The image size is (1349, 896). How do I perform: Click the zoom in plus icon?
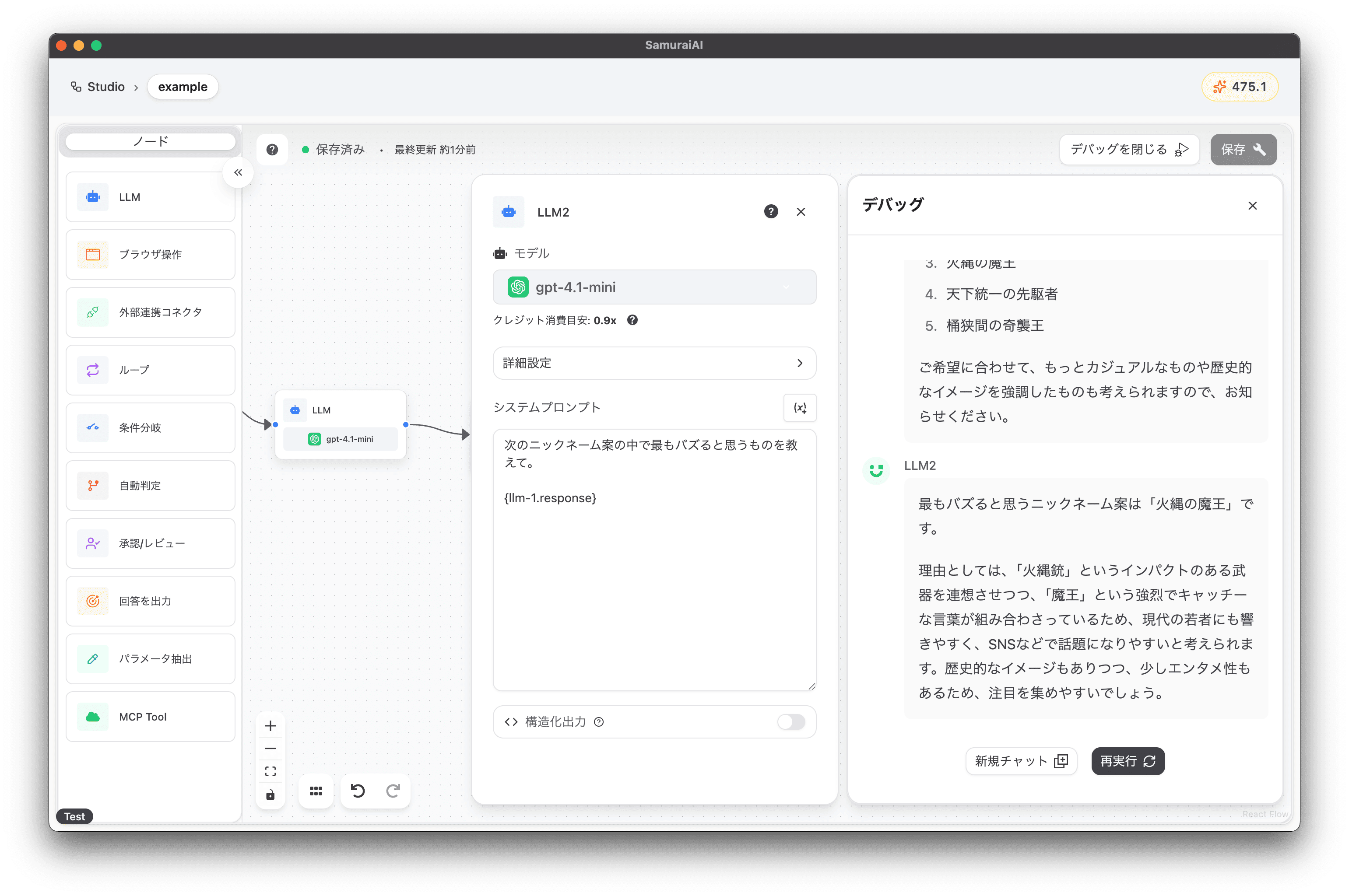tap(271, 726)
